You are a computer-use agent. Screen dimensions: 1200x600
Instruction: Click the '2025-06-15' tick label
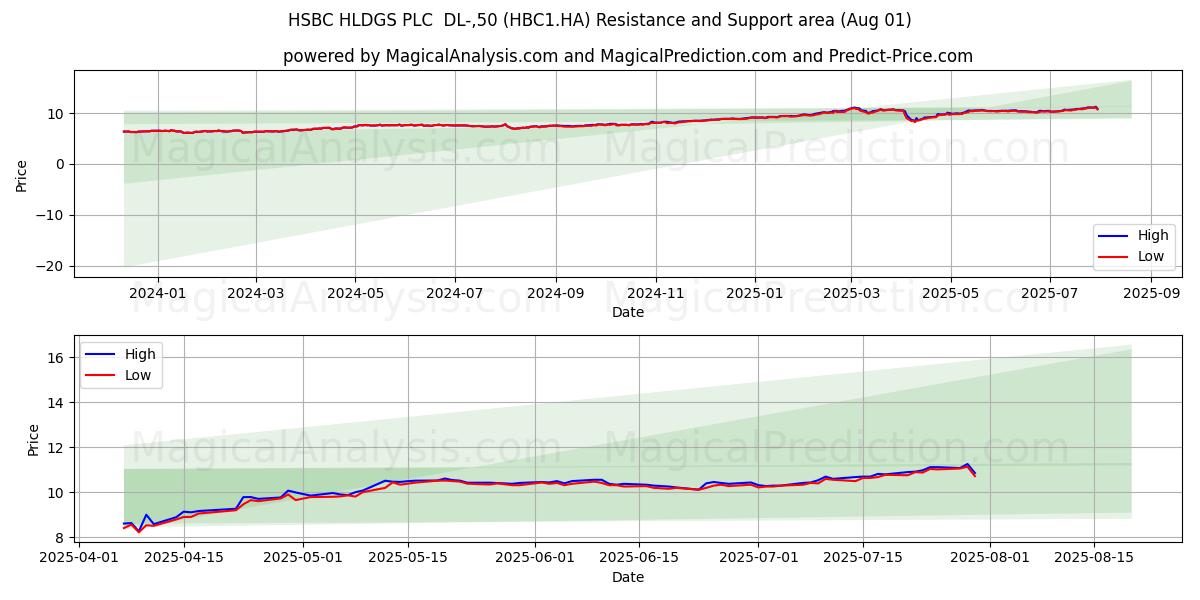tap(641, 558)
